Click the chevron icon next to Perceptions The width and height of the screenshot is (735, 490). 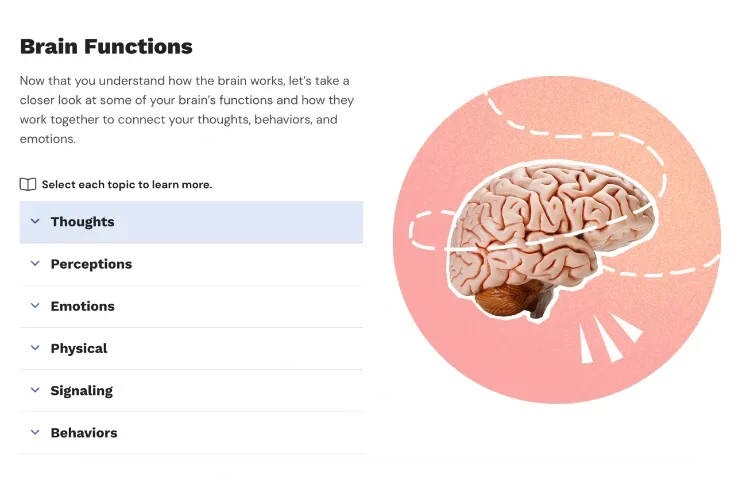click(35, 264)
